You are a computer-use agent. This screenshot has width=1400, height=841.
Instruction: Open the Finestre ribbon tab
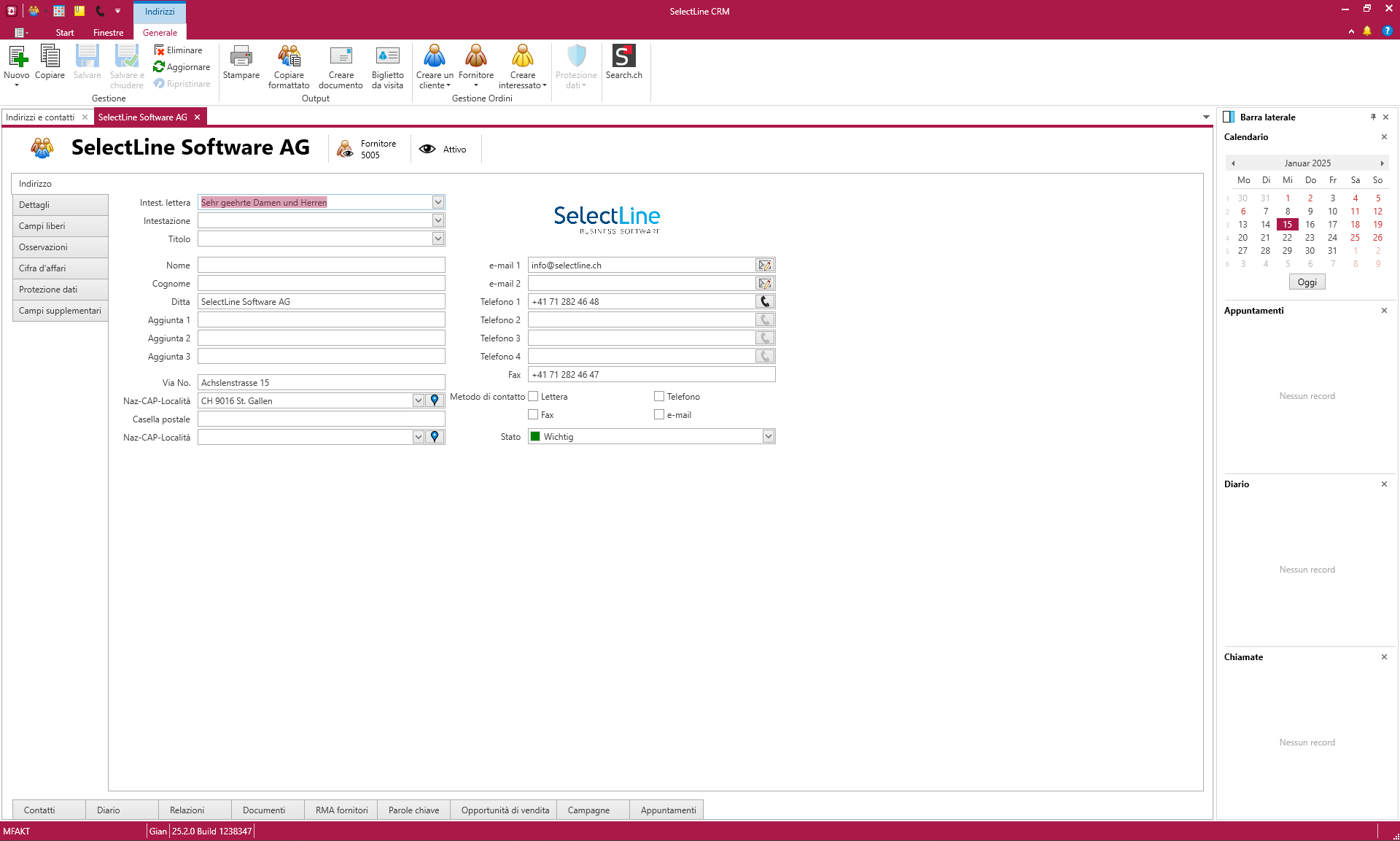tap(109, 33)
